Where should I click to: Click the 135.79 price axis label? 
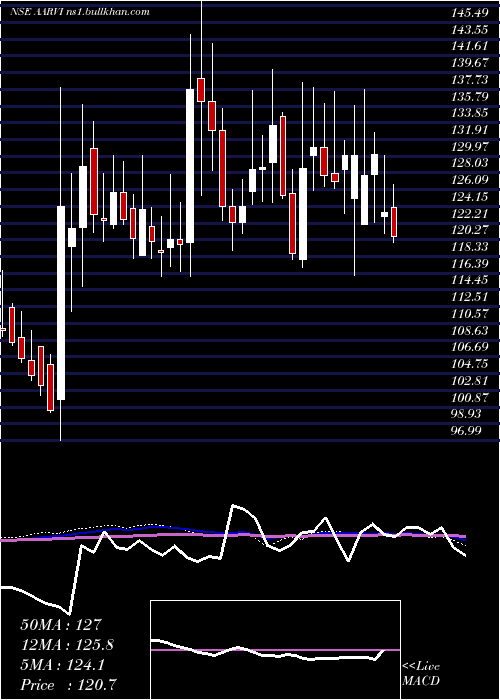(x=469, y=96)
